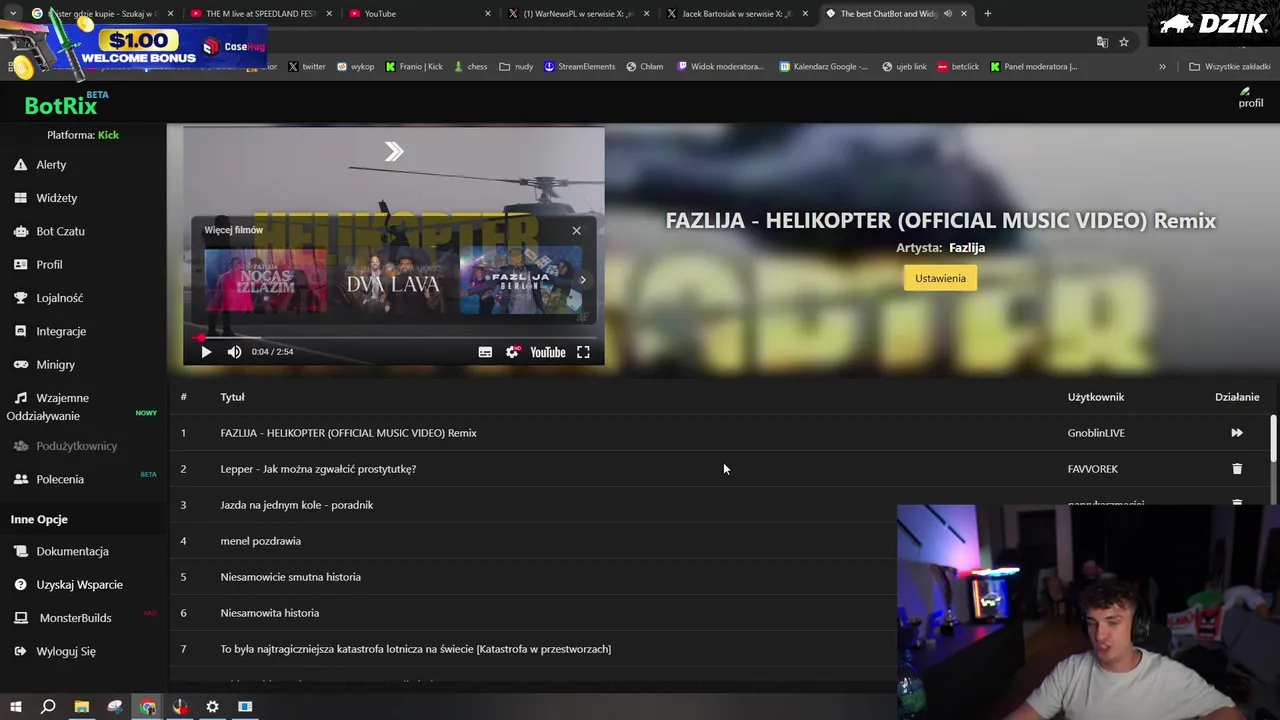Click the Wyloguj Się lock icon
Viewport: 1280px width, 720px height.
(x=20, y=651)
